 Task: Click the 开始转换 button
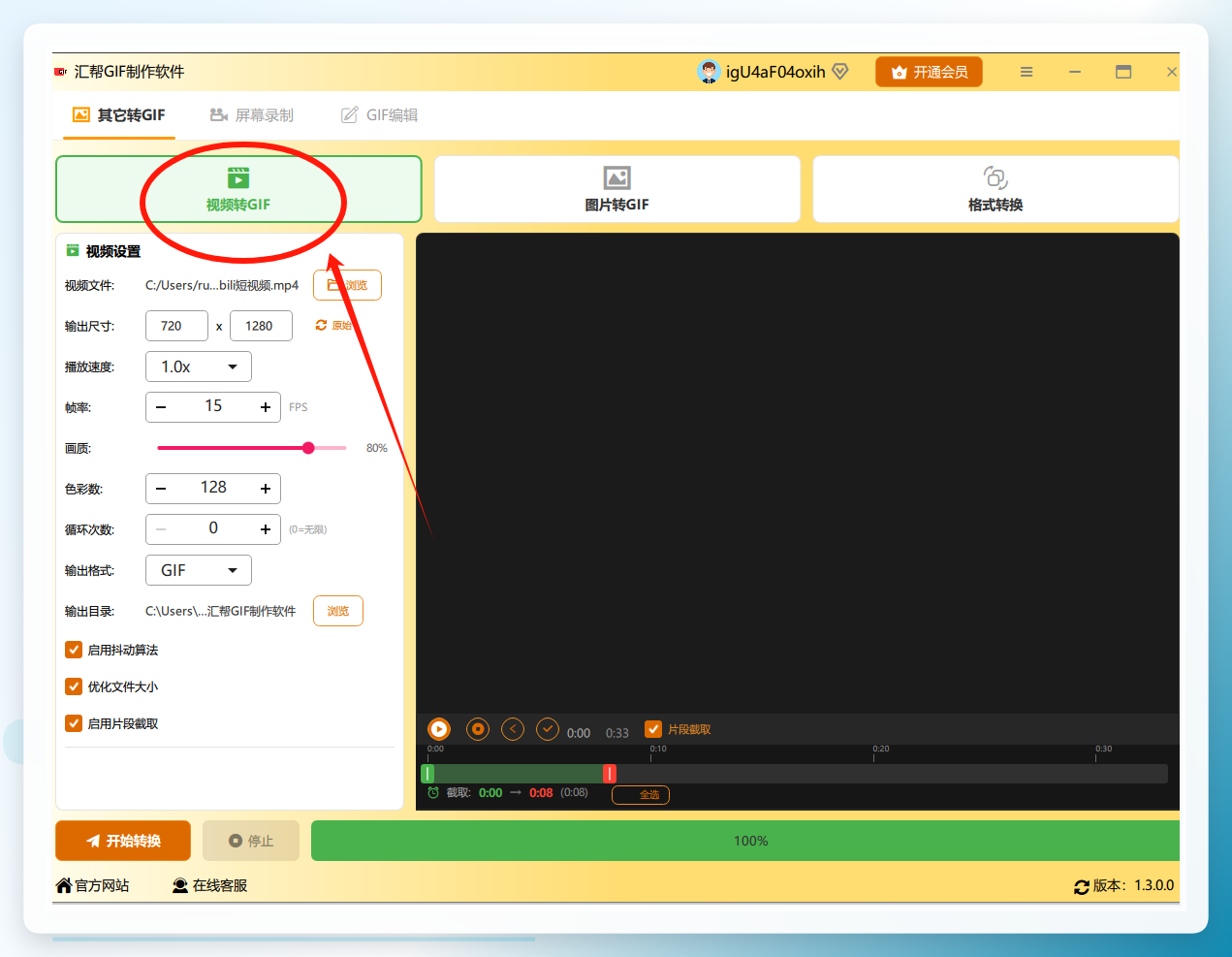[x=123, y=841]
